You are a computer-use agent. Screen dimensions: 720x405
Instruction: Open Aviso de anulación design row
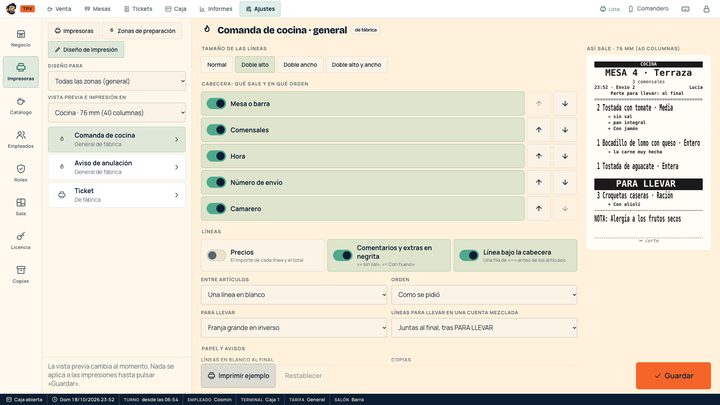click(117, 167)
